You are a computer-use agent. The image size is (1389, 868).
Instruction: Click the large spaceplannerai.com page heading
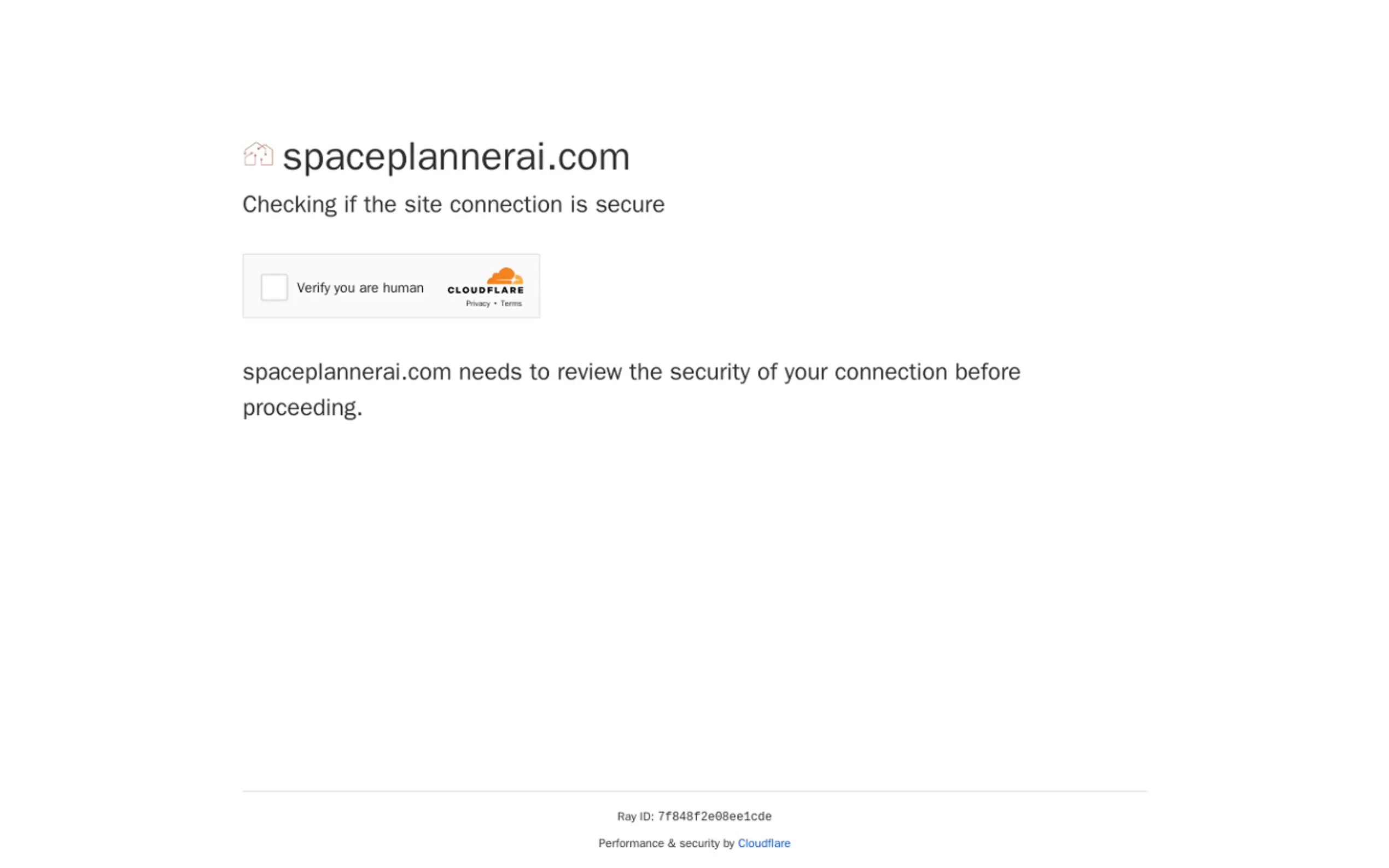(x=456, y=157)
